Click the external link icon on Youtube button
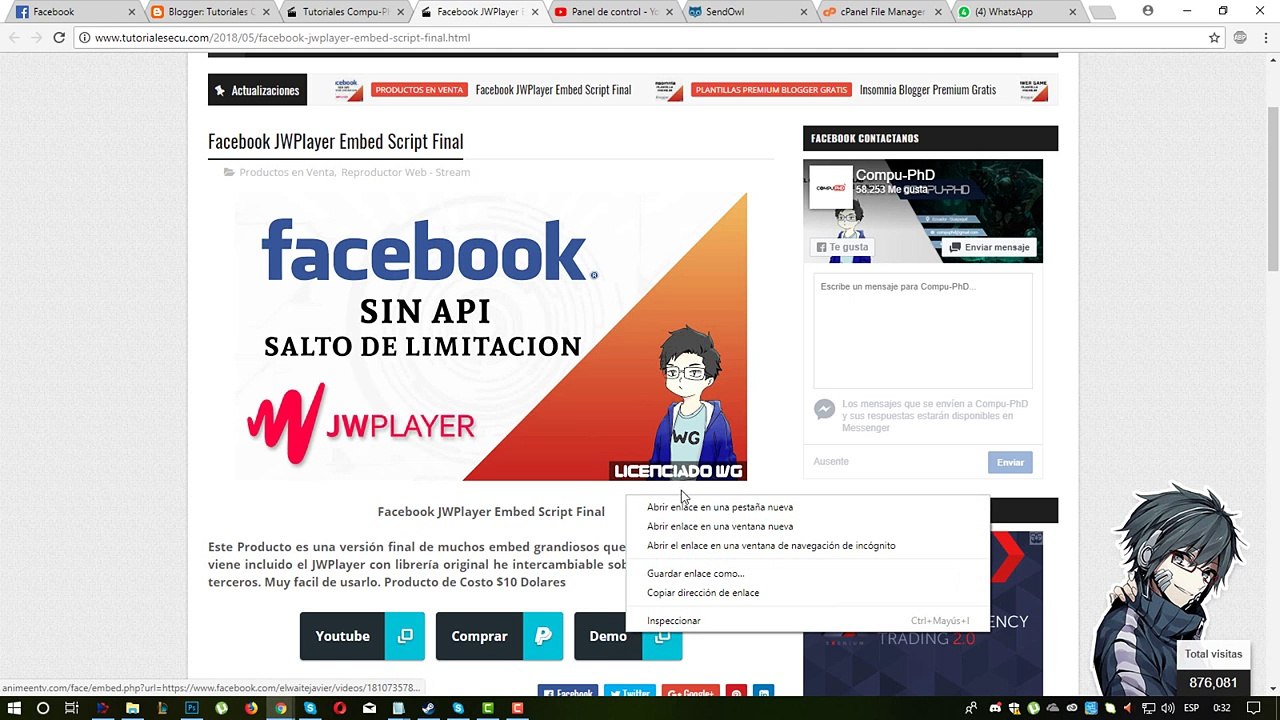This screenshot has width=1280, height=720. [x=405, y=636]
